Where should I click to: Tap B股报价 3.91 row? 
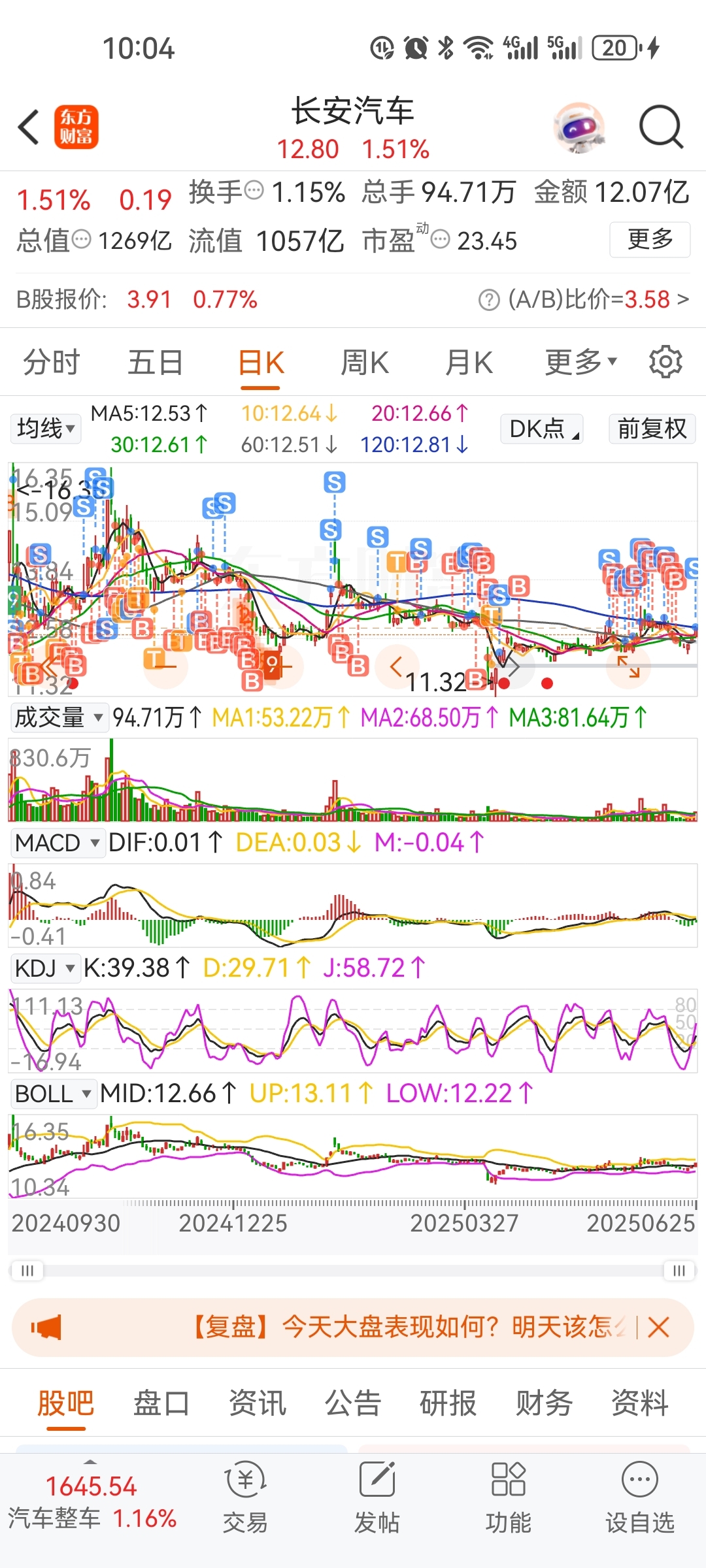(x=137, y=300)
